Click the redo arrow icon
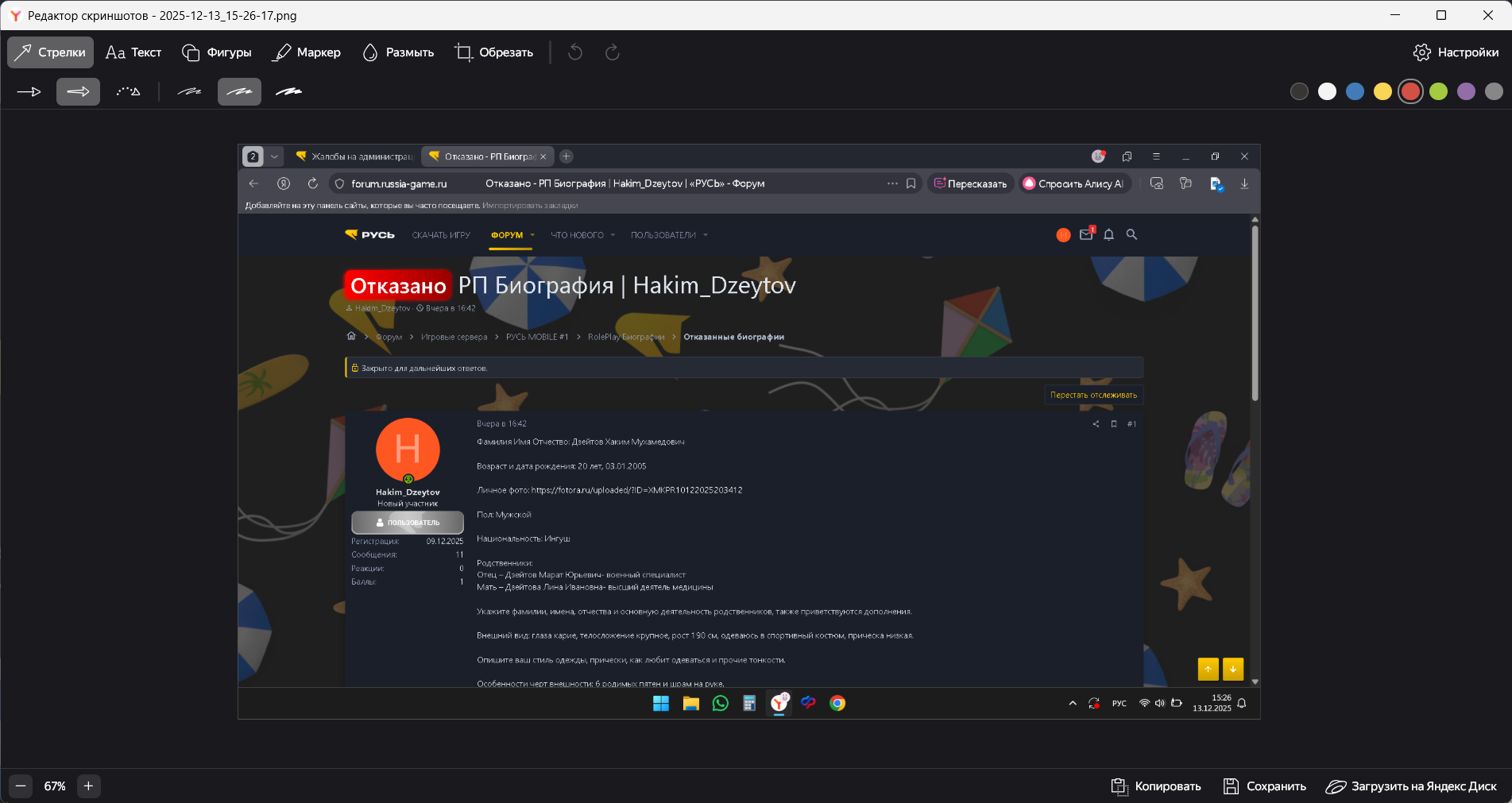Viewport: 1512px width, 803px height. point(612,52)
